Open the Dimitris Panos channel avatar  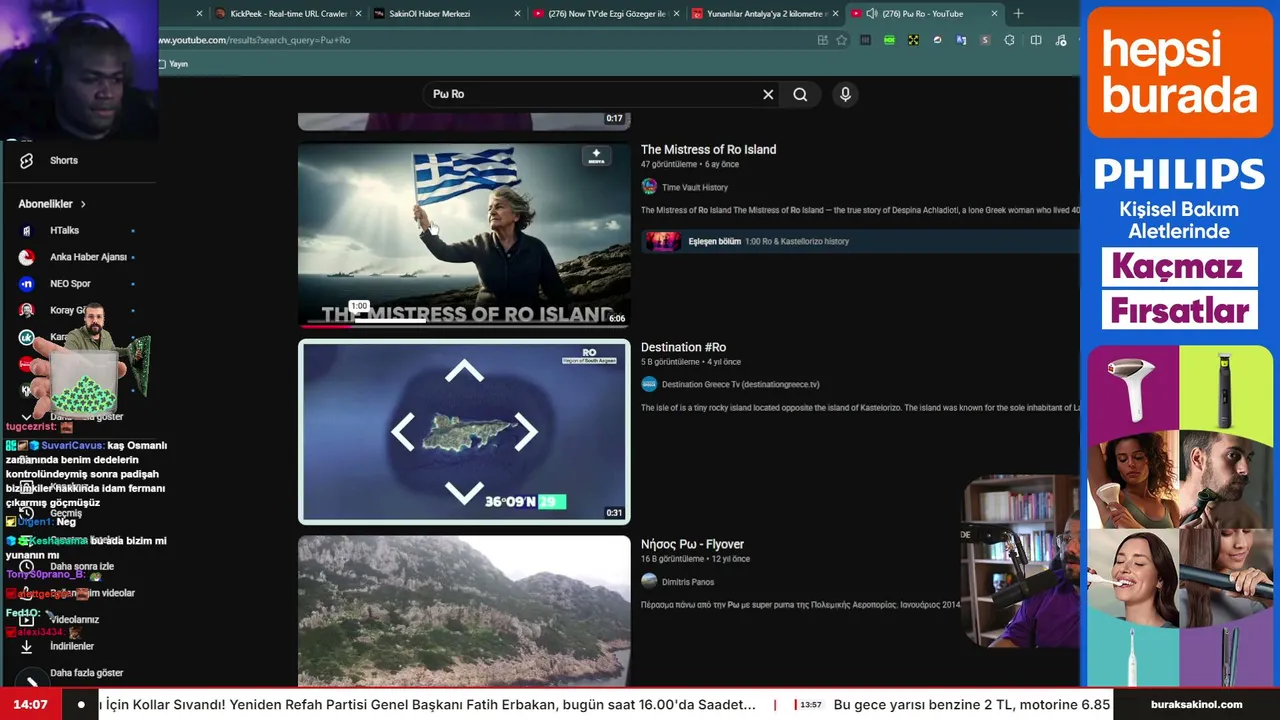pos(649,581)
